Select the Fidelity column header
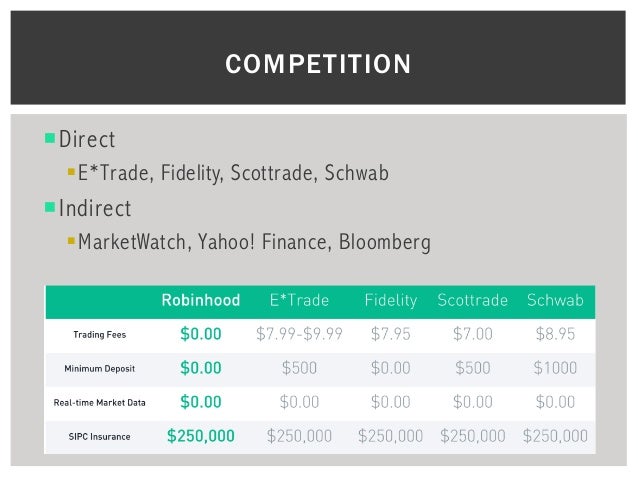The image size is (638, 479). coord(390,300)
